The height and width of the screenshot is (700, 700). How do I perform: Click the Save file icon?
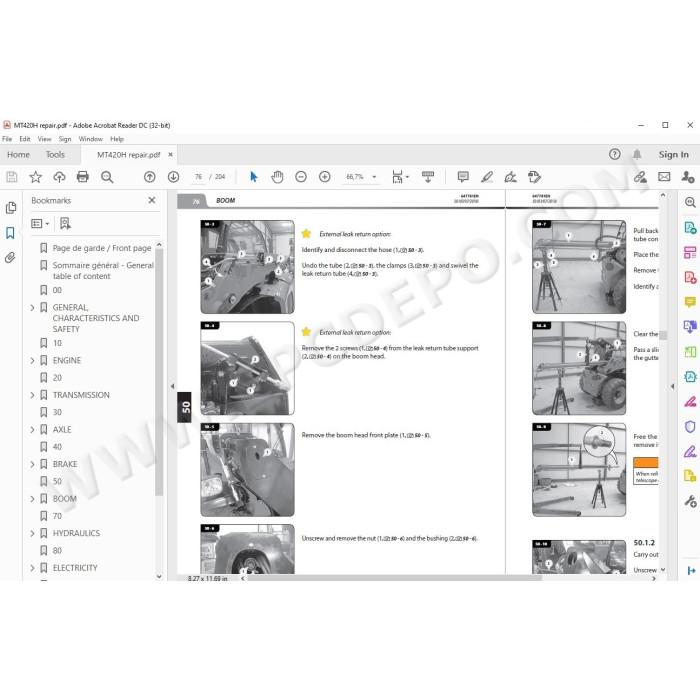tap(12, 177)
